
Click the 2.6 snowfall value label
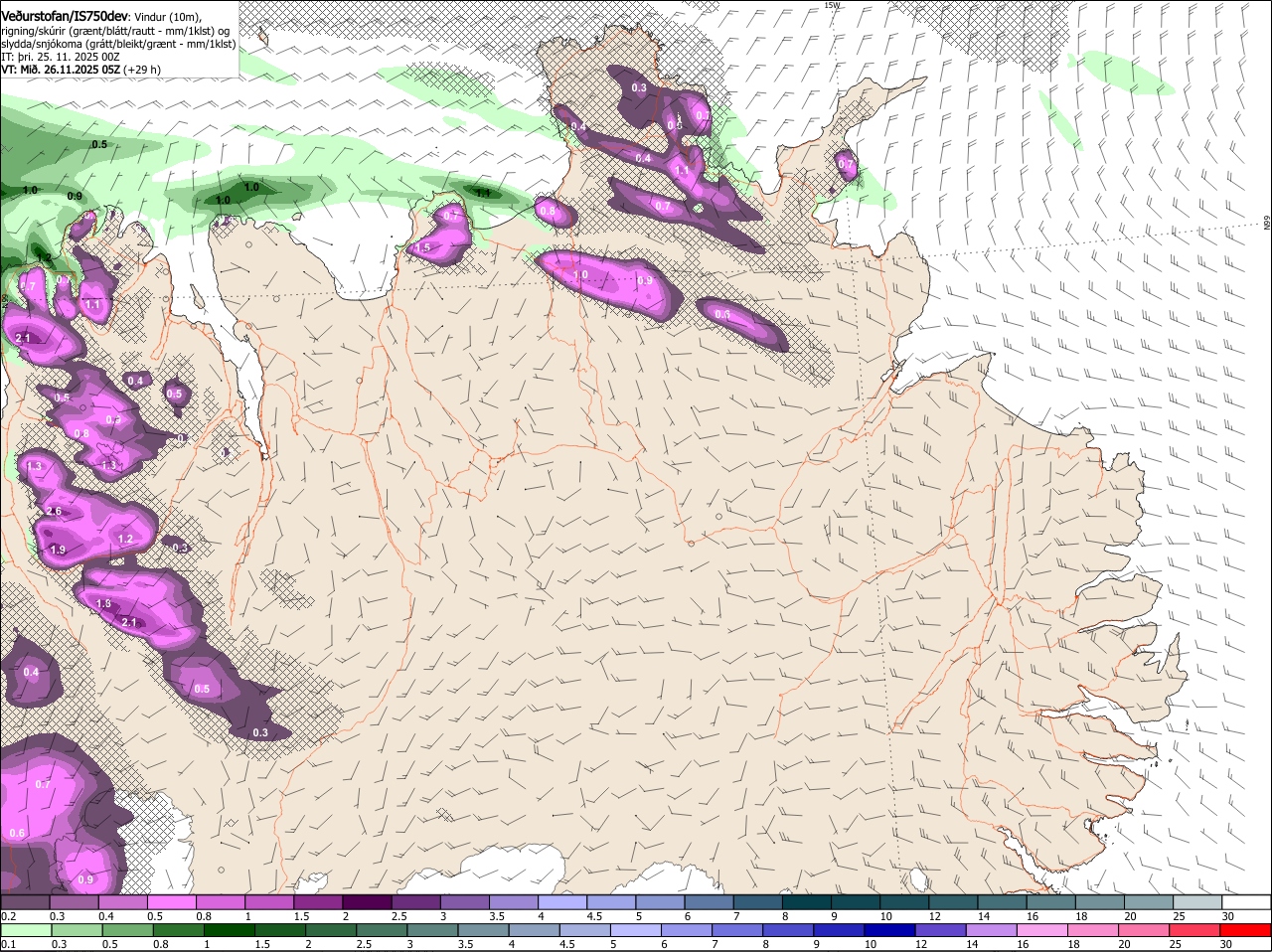[x=54, y=512]
